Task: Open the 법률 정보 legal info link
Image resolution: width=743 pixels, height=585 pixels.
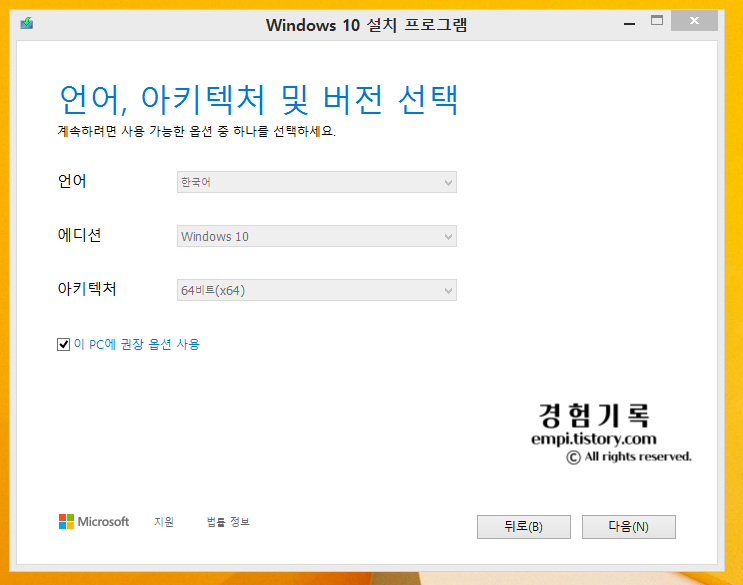Action: [x=228, y=522]
